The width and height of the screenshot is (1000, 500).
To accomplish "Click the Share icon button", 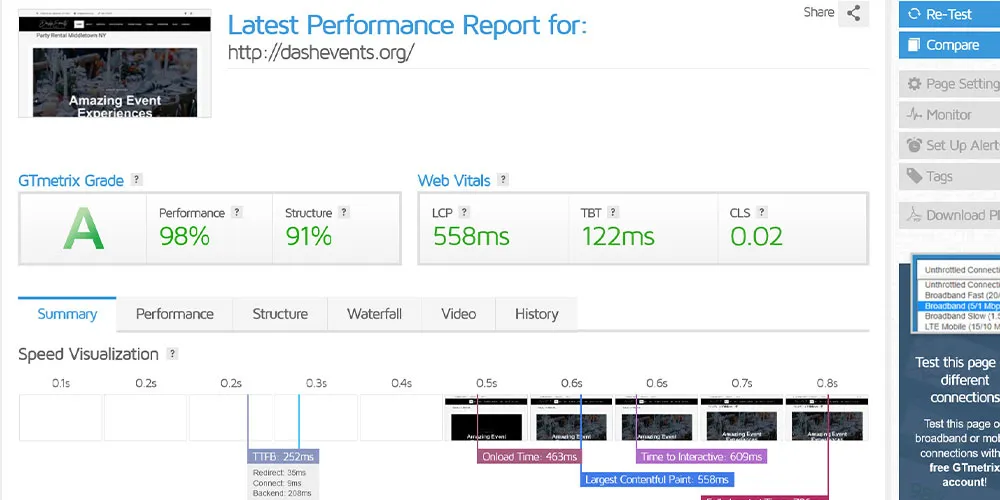I will pyautogui.click(x=853, y=13).
